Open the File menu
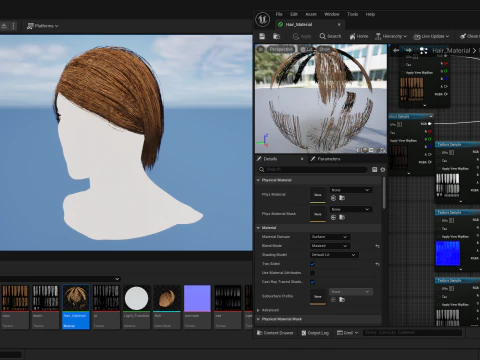The height and width of the screenshot is (360, 480). click(279, 14)
